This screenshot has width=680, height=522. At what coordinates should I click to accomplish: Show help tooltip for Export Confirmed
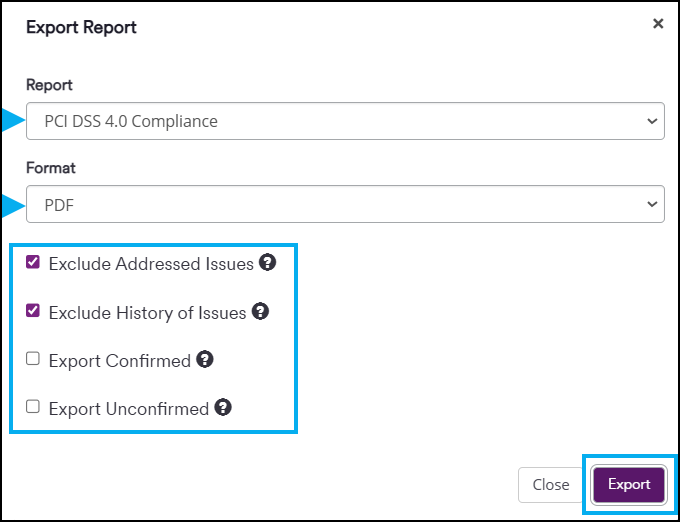pos(205,359)
